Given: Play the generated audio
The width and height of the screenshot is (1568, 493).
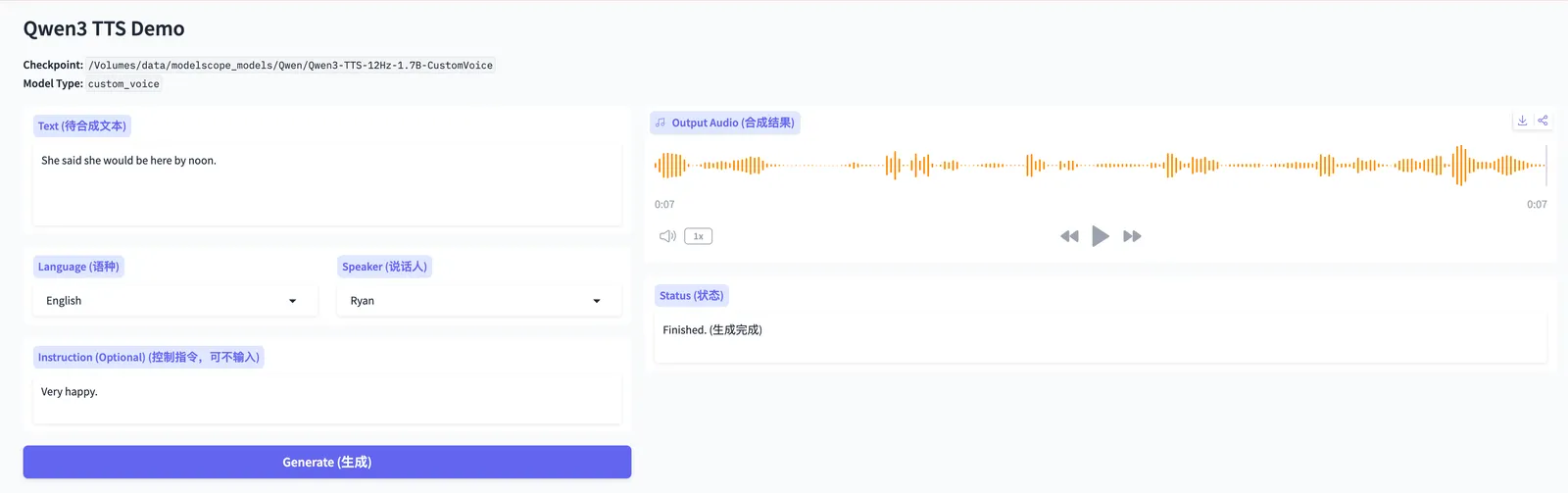Looking at the screenshot, I should point(1101,236).
